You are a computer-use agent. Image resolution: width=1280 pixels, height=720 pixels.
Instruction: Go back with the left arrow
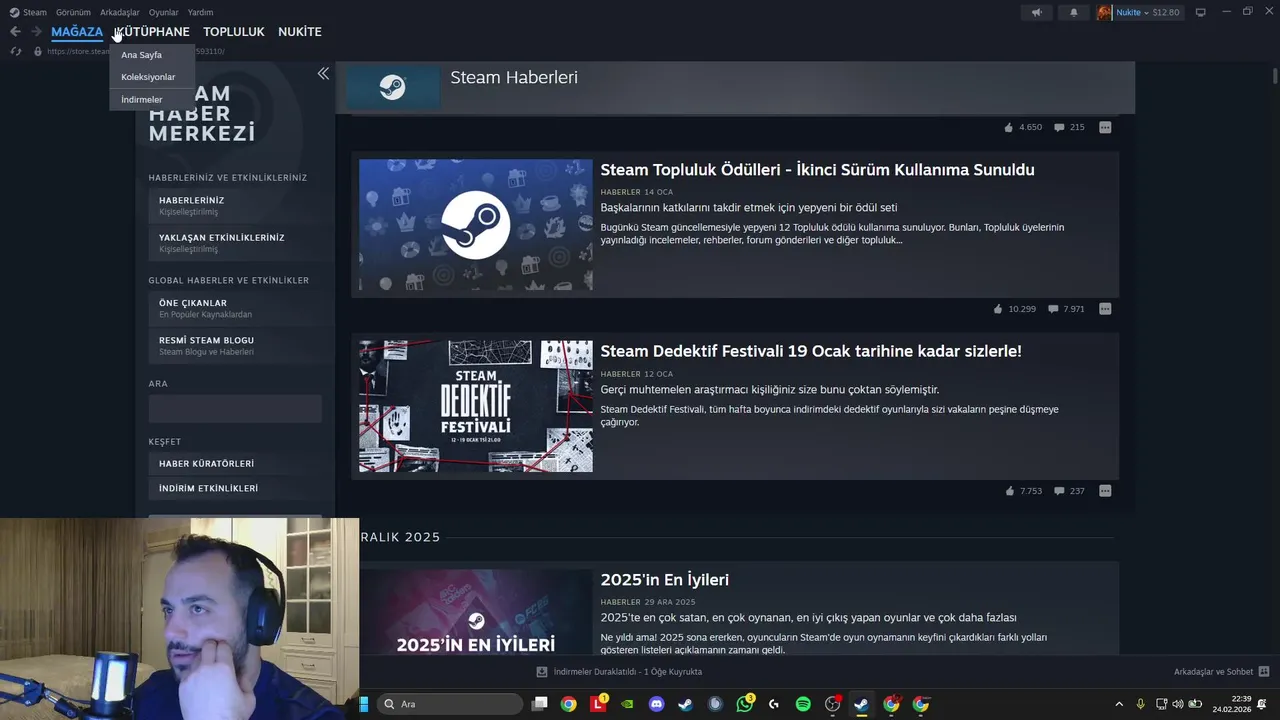coord(15,32)
